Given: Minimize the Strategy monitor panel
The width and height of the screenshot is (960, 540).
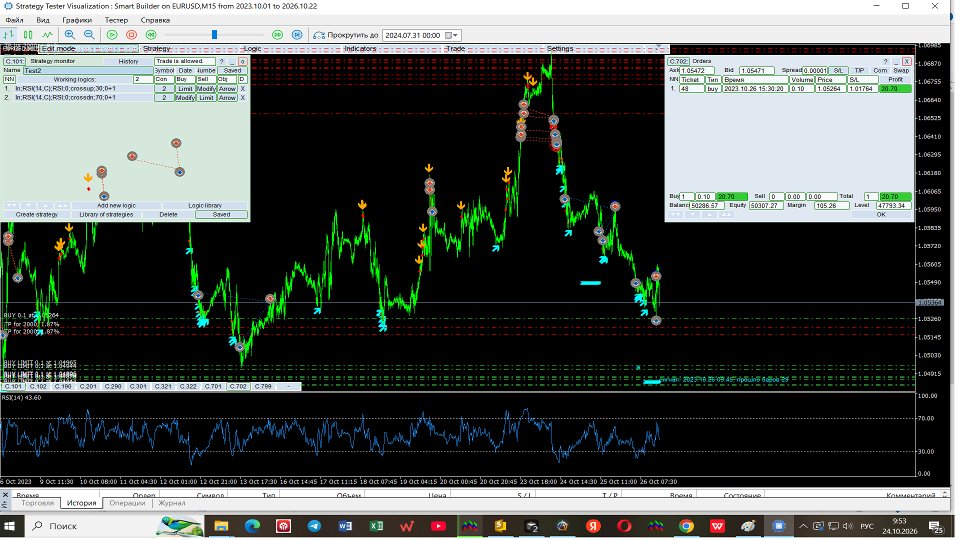Looking at the screenshot, I should point(232,61).
